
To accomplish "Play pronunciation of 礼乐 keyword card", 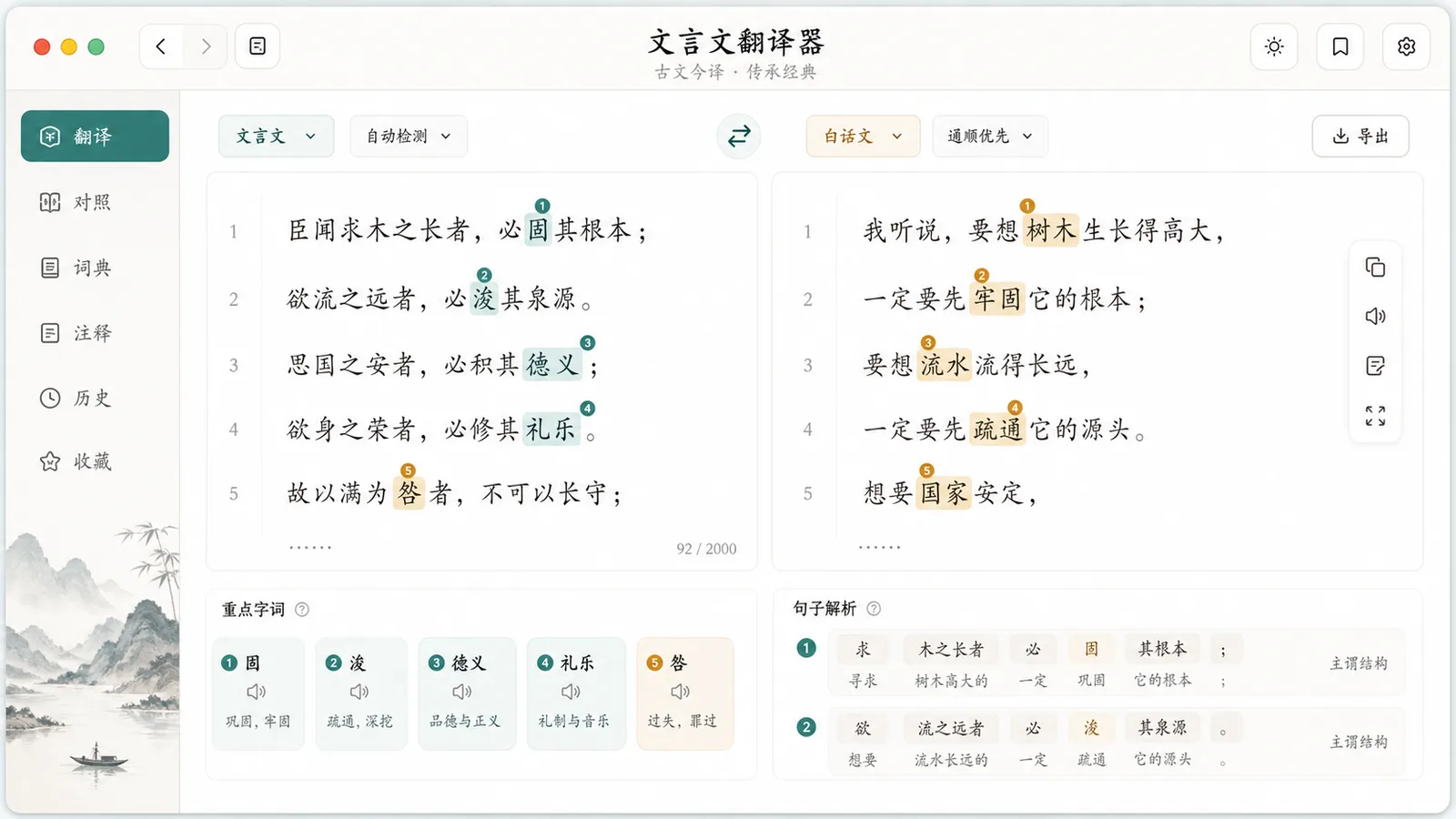I will [571, 692].
